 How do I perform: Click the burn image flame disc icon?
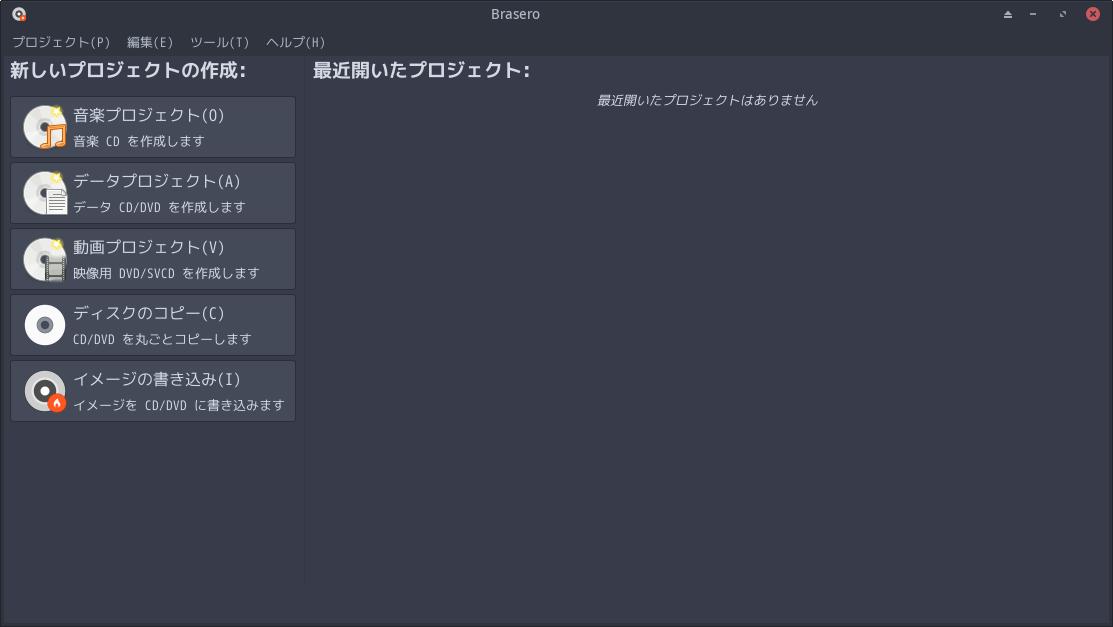tap(45, 391)
